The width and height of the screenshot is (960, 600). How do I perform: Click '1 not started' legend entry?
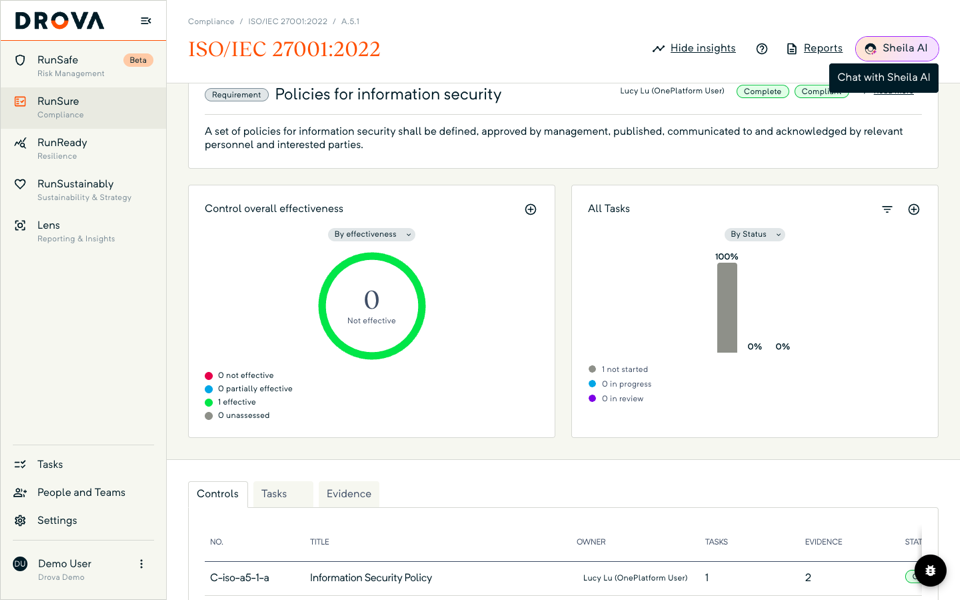(618, 369)
